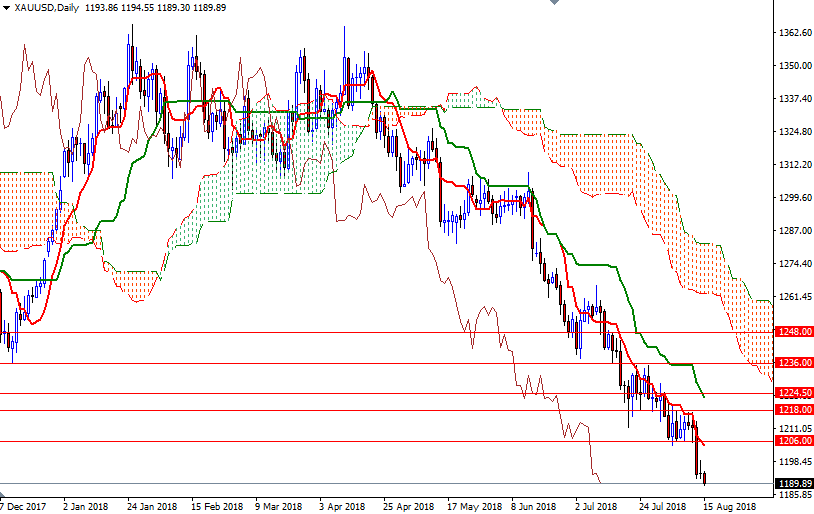Select the 1248.00 red price level tag

tap(793, 332)
